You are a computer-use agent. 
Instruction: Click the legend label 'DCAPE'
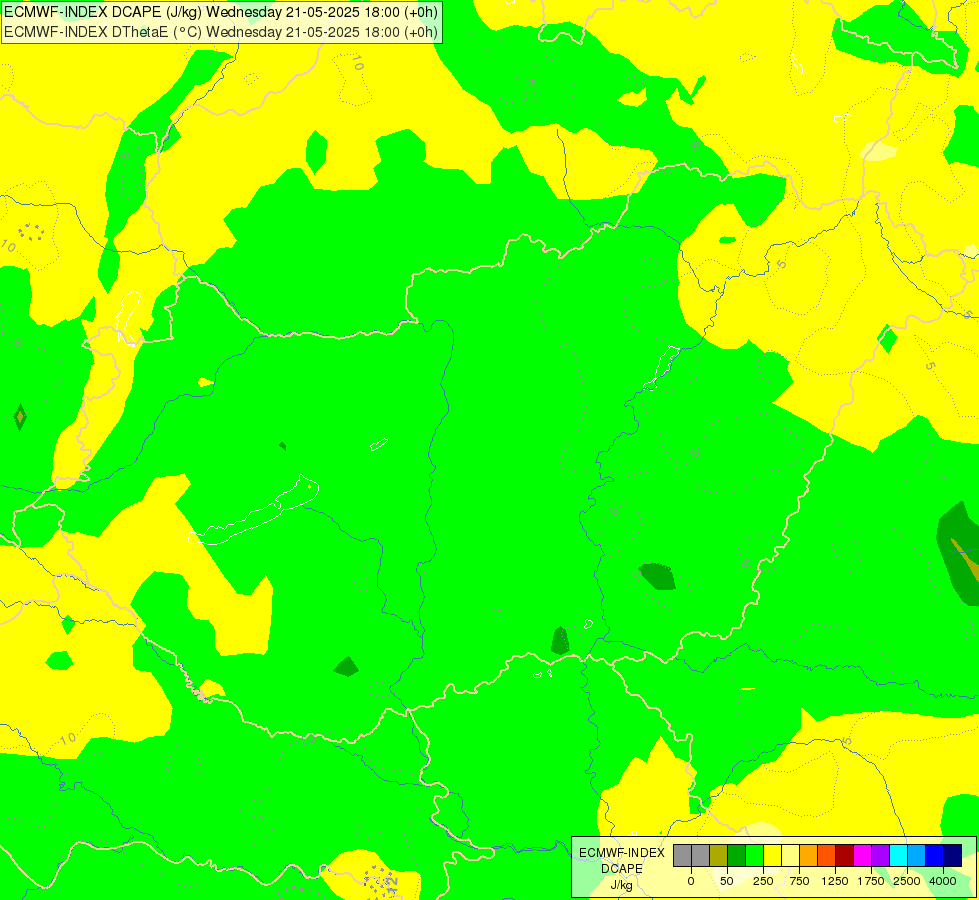tap(622, 869)
